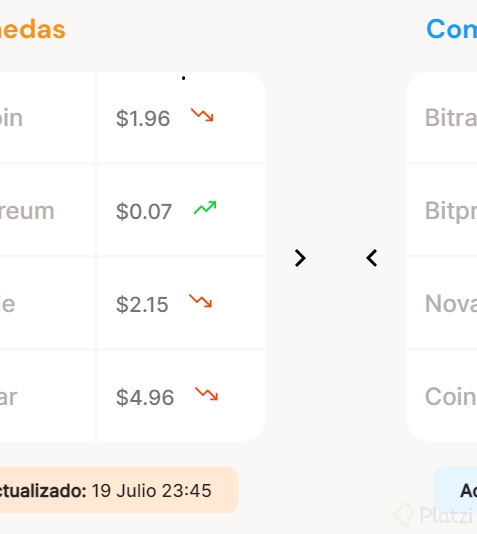Click the blue heading starting with 'Com'
Image resolution: width=477 pixels, height=534 pixels.
tap(451, 29)
